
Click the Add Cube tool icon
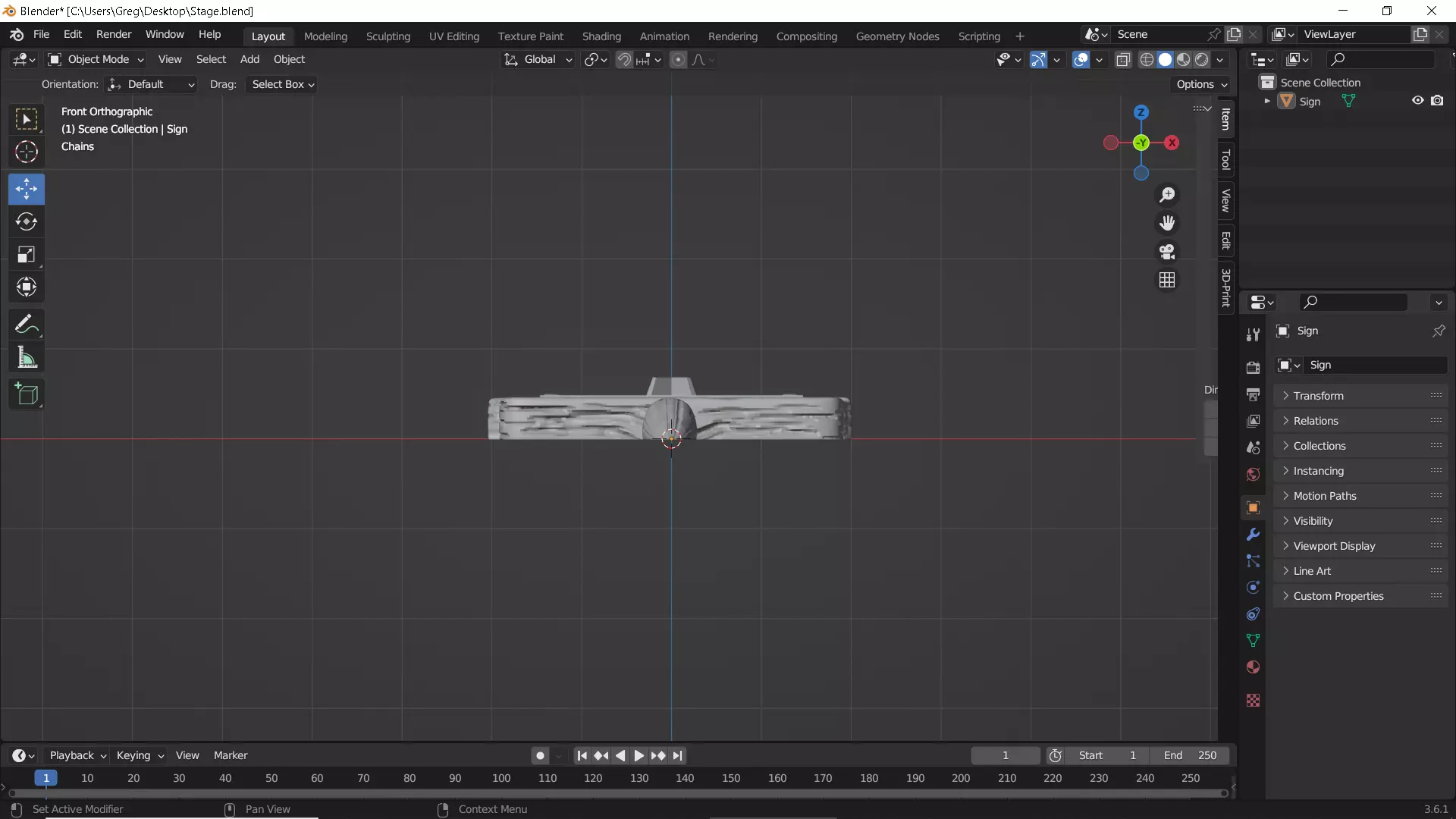[27, 394]
